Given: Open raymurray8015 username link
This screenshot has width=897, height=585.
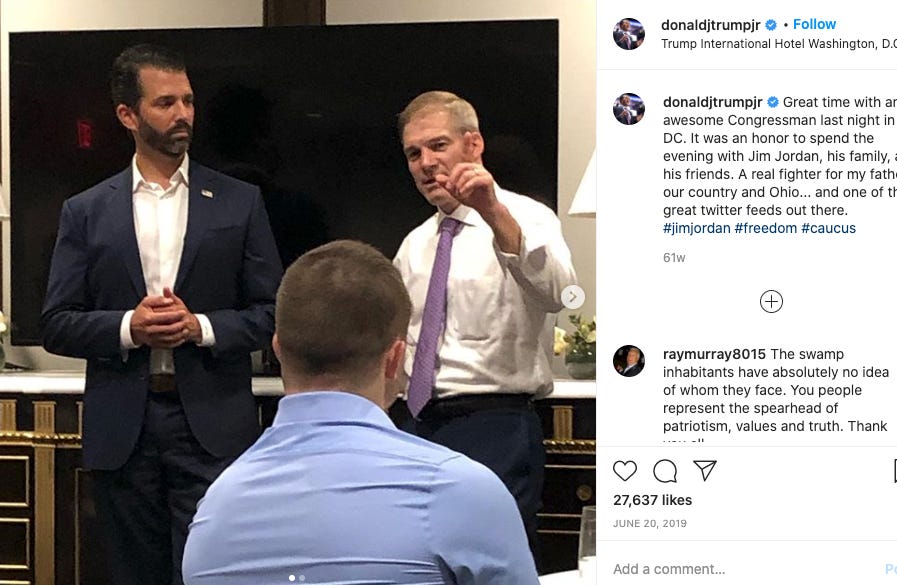Looking at the screenshot, I should (x=714, y=354).
